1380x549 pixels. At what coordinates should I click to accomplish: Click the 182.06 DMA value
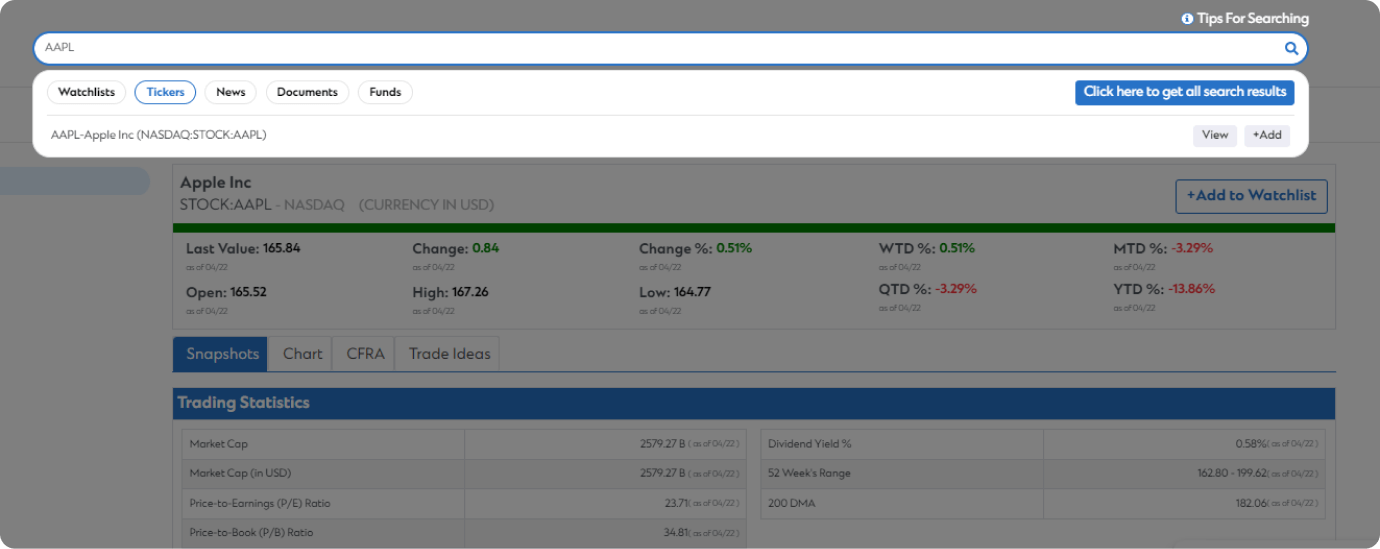1253,503
